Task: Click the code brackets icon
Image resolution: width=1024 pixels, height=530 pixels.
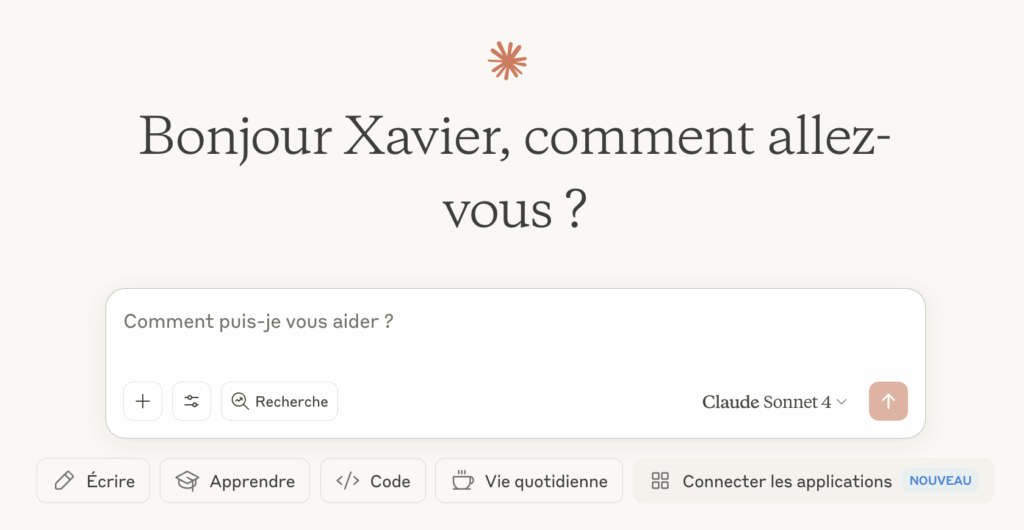Action: 347,481
